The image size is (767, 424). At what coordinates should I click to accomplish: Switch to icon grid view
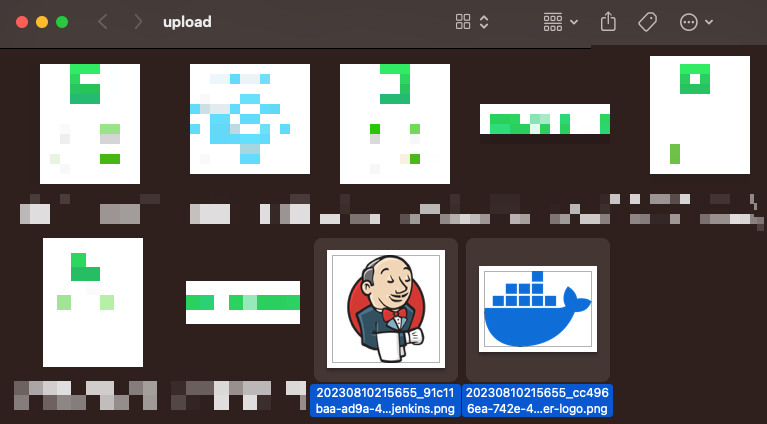pyautogui.click(x=463, y=22)
